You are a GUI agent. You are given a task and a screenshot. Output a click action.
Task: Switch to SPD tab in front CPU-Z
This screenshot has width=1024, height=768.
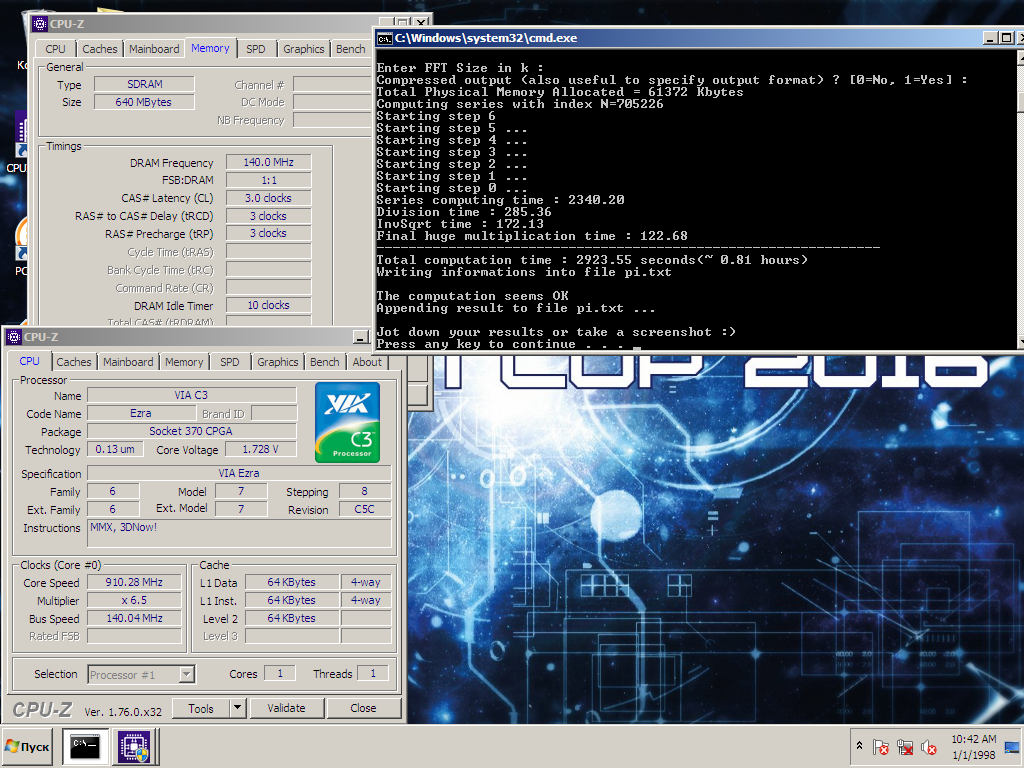coord(230,362)
